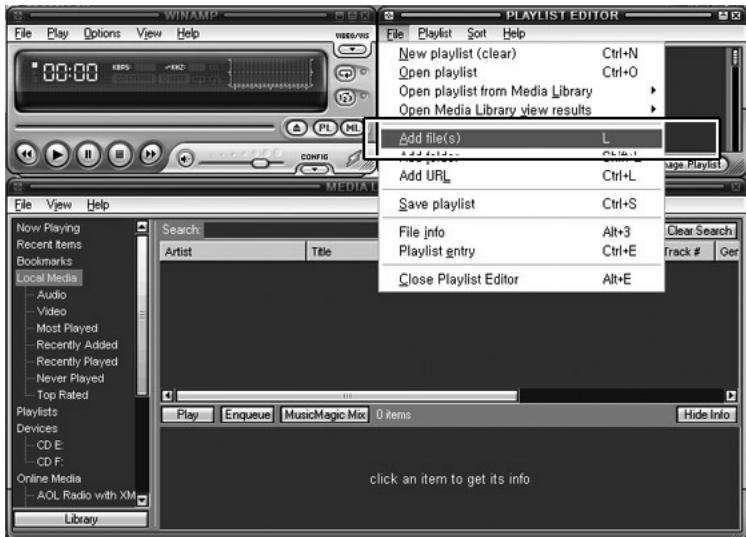Select Local Media tree node
This screenshot has height=537, width=746.
click(x=47, y=278)
